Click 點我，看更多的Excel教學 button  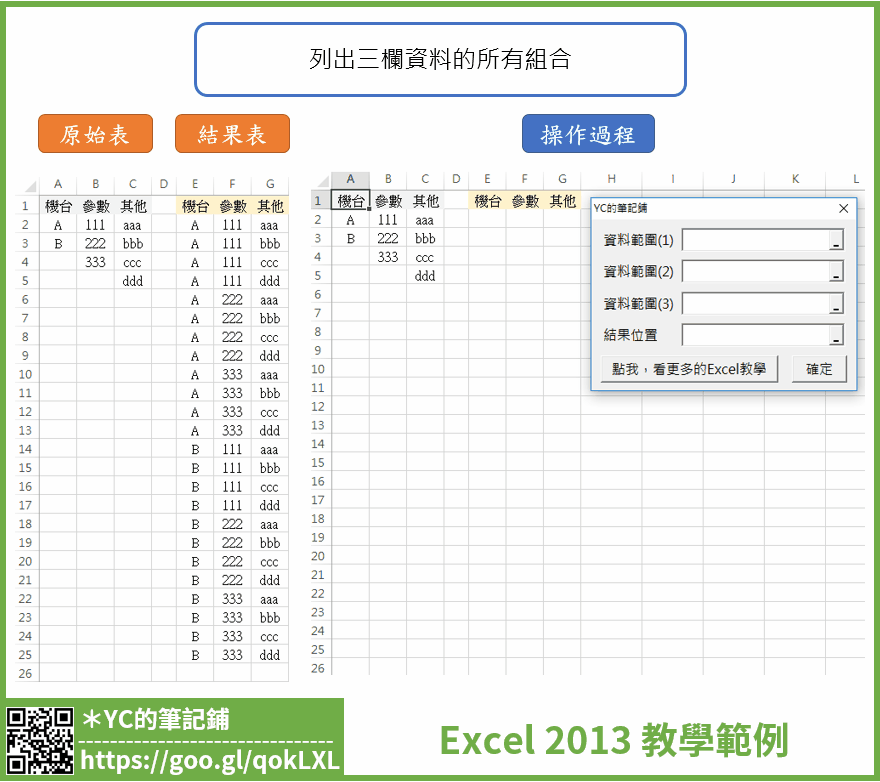point(689,369)
